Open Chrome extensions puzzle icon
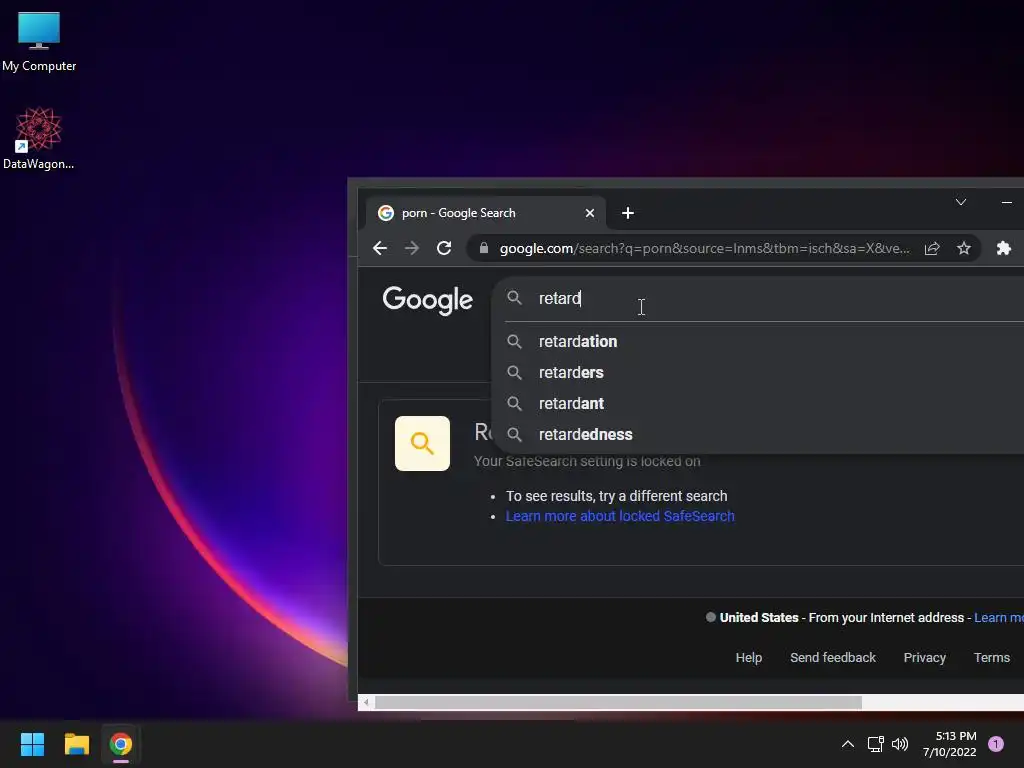 [x=1004, y=248]
